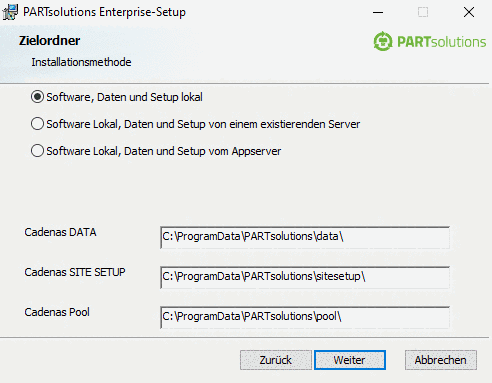Screen dimensions: 492x383
Task: Click the installer icon in title bar
Action: [x=10, y=12]
